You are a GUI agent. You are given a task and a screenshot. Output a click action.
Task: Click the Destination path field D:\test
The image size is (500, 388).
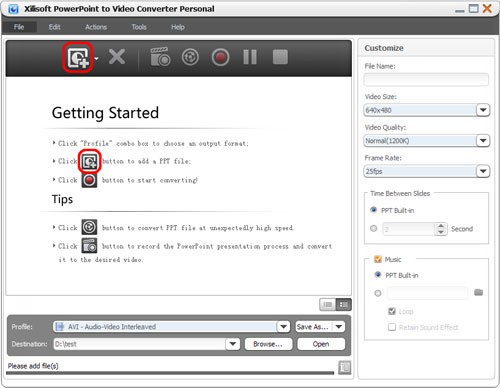tap(139, 344)
